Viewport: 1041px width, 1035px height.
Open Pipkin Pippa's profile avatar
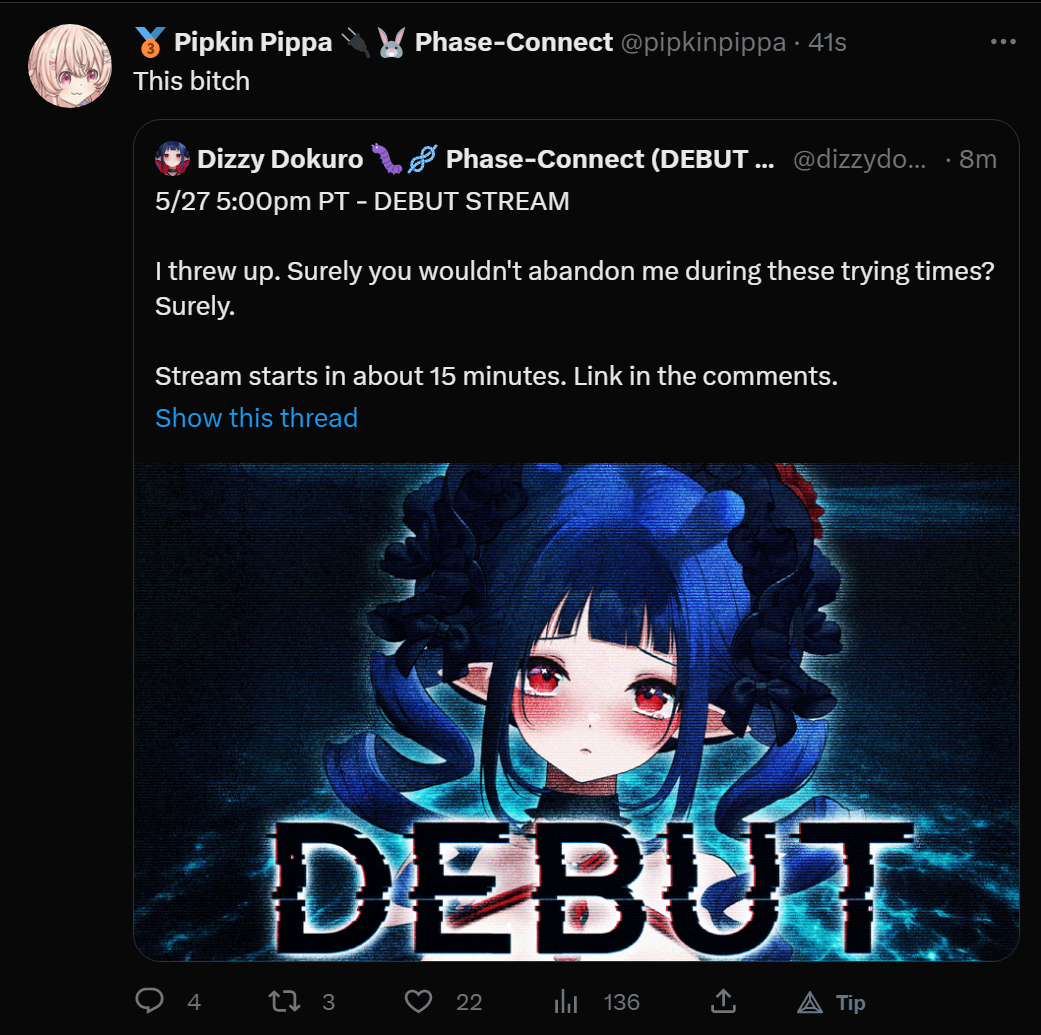click(70, 65)
